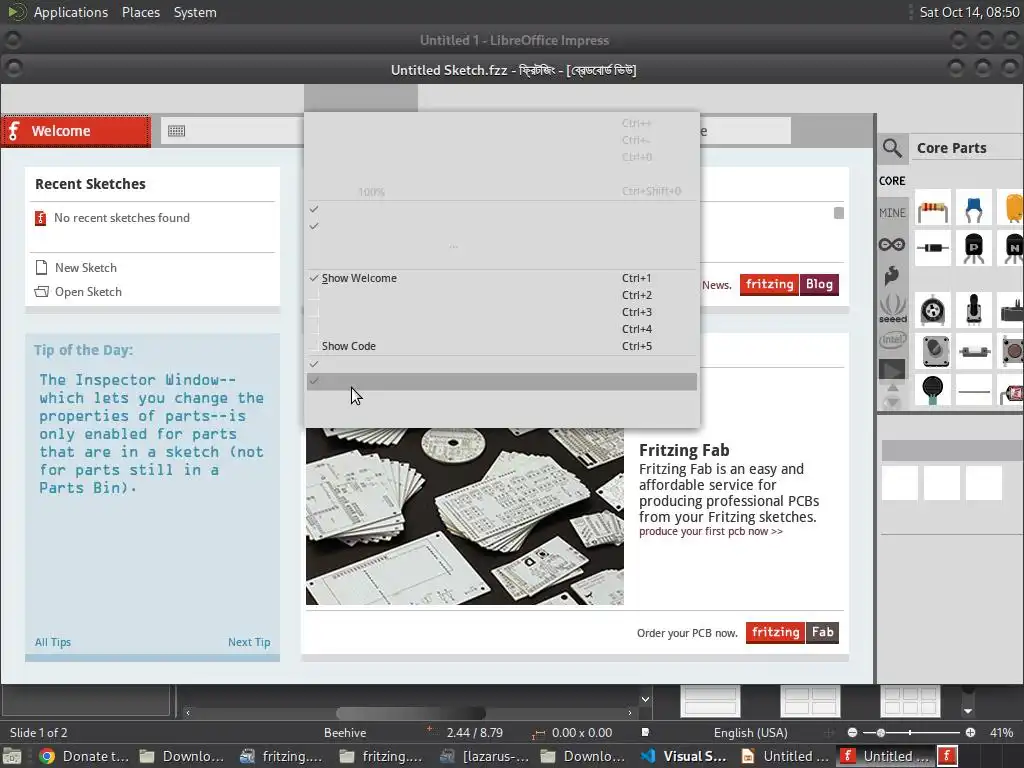
Task: Click the 41% zoom level in Impress
Action: click(x=1001, y=733)
